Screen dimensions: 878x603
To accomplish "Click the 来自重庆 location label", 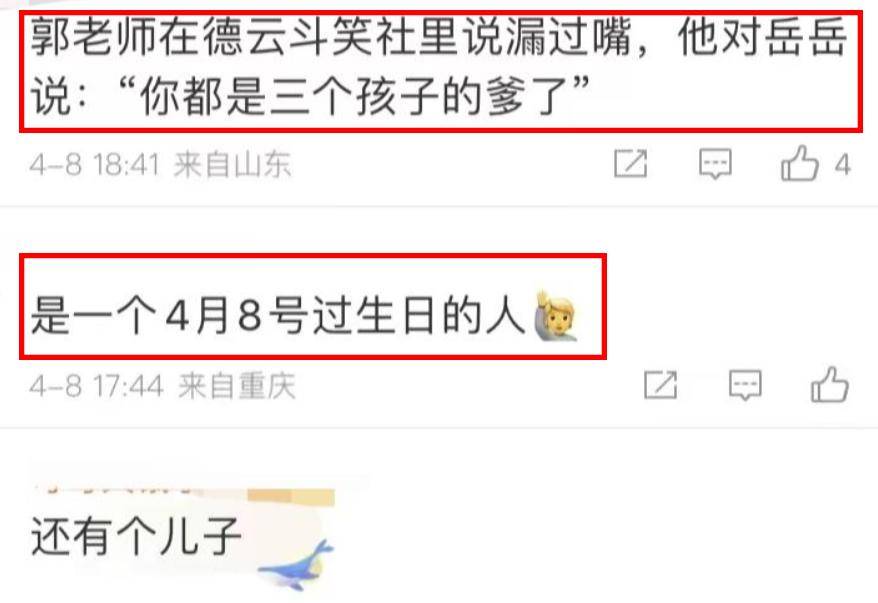I will (236, 386).
